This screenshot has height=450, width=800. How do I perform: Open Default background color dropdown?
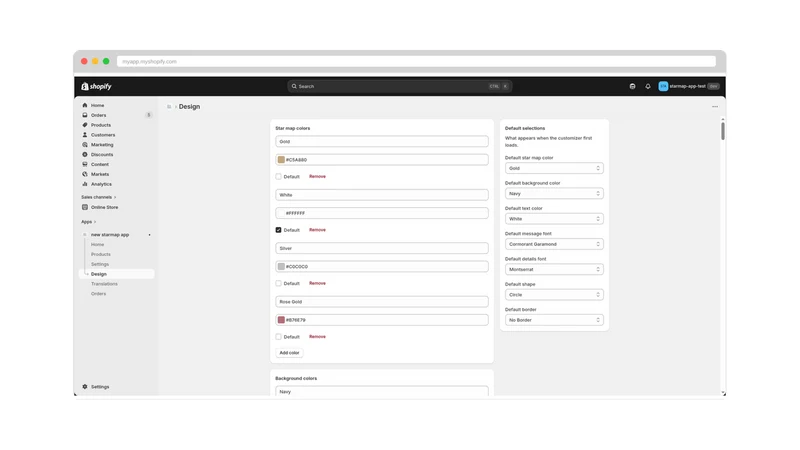click(554, 193)
